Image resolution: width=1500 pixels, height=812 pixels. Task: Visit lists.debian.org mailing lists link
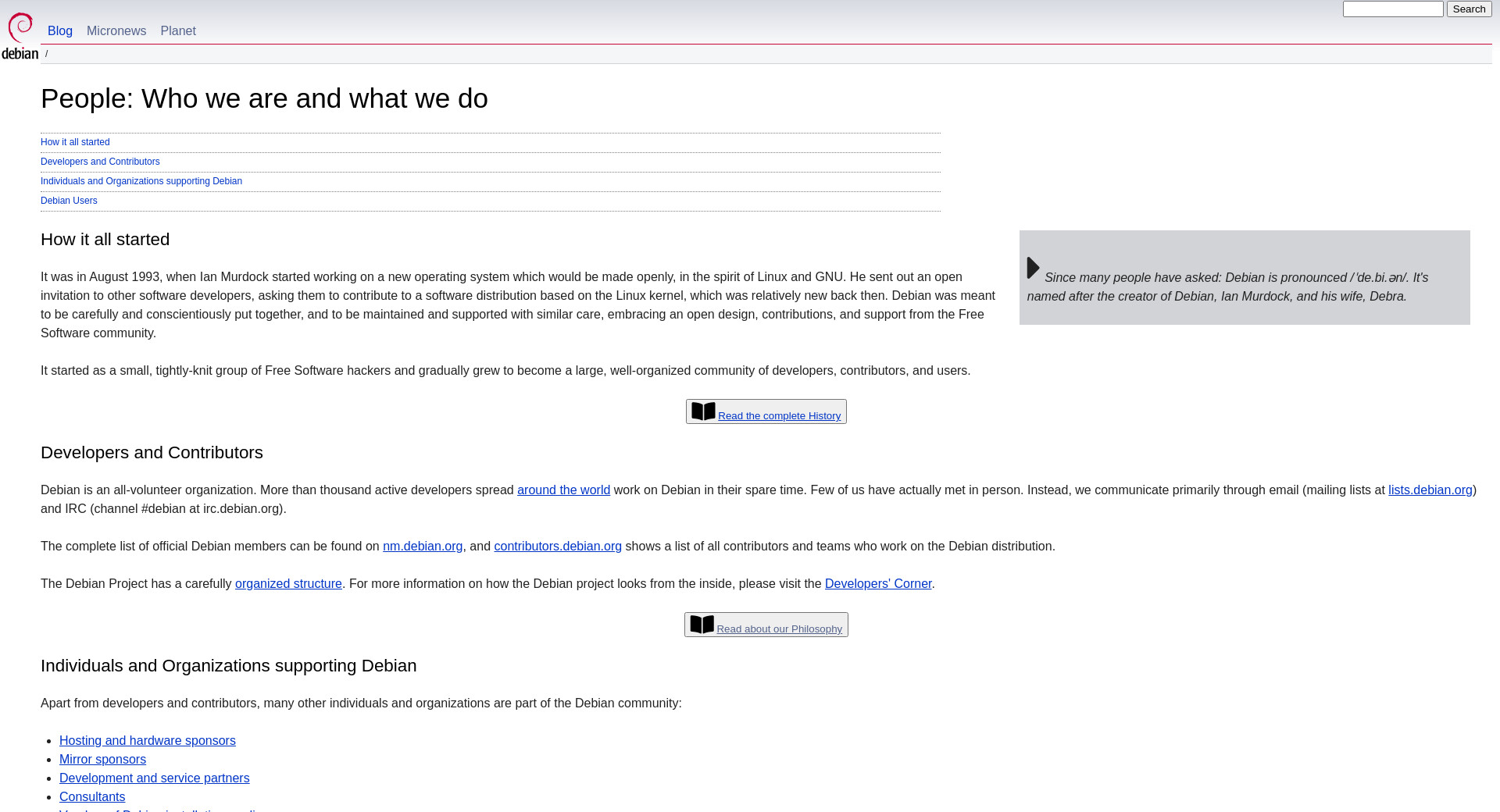(x=1430, y=490)
